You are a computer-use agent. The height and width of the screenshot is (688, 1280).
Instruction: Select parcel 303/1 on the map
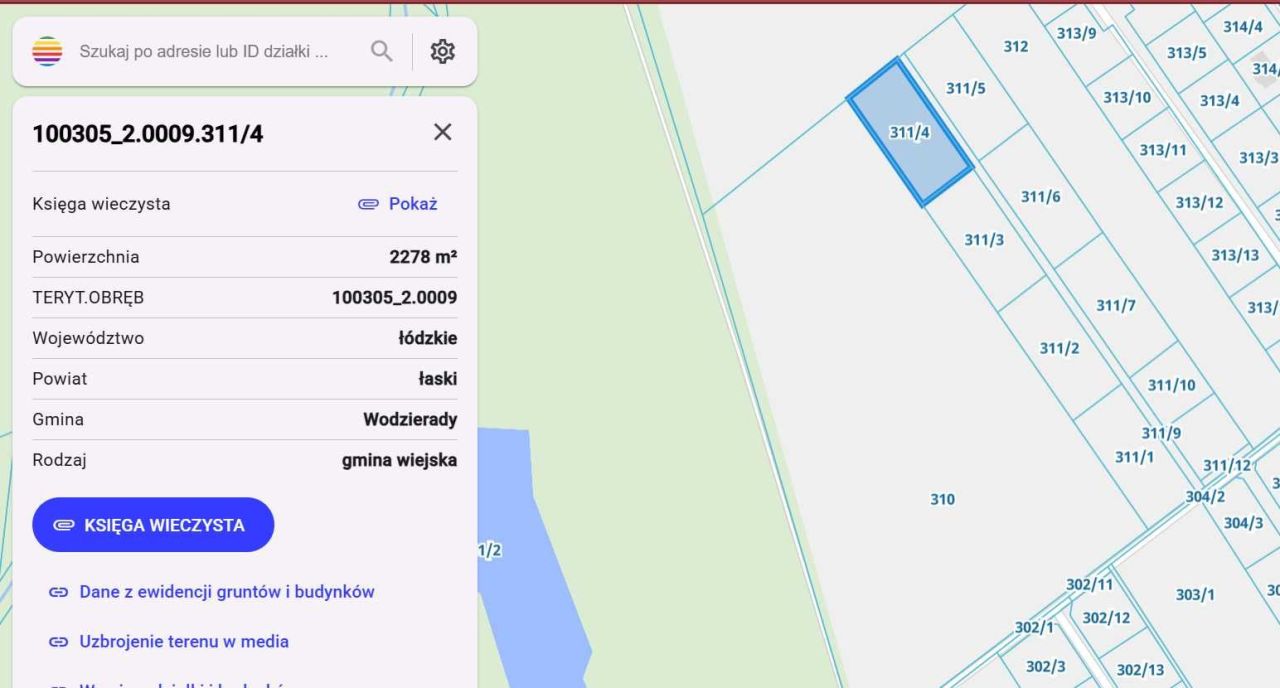pyautogui.click(x=1195, y=595)
